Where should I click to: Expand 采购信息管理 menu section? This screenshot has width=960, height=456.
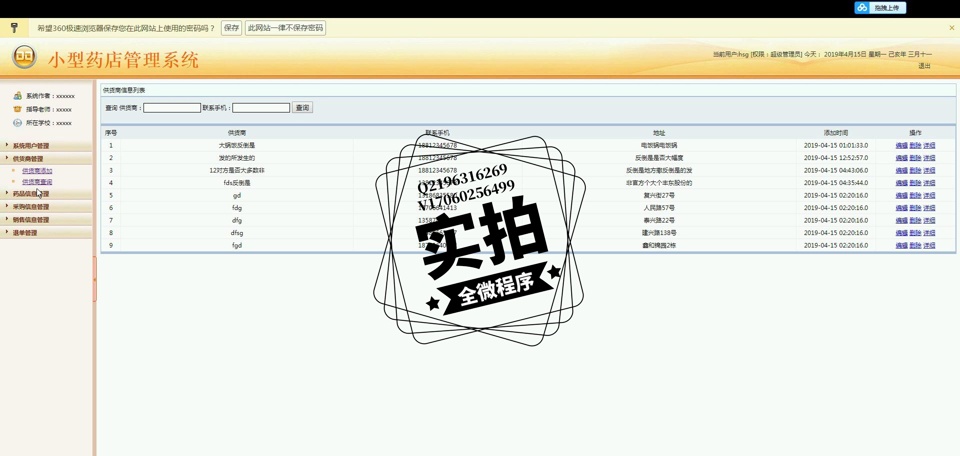pos(30,207)
